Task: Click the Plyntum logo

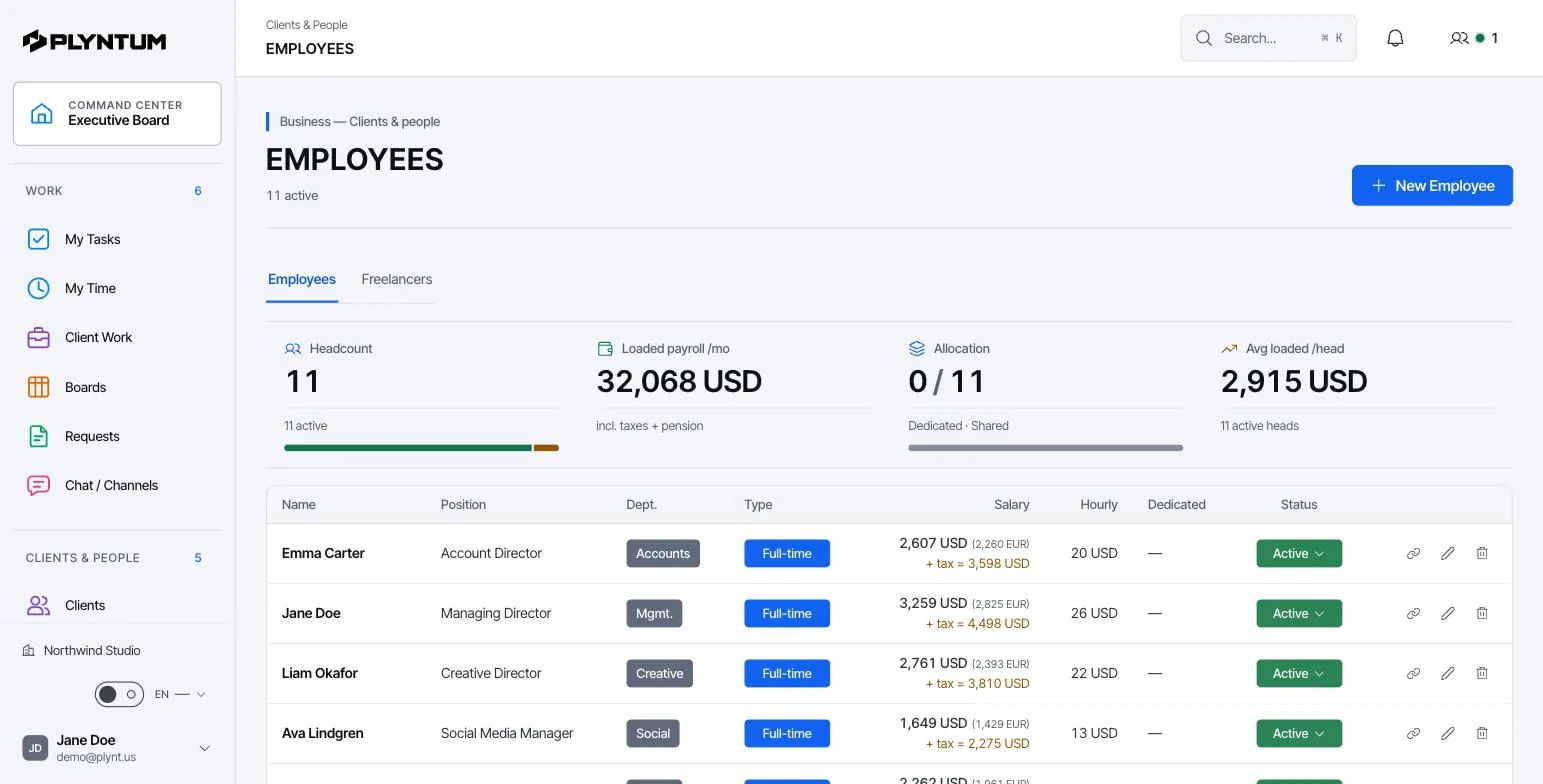Action: tap(94, 41)
